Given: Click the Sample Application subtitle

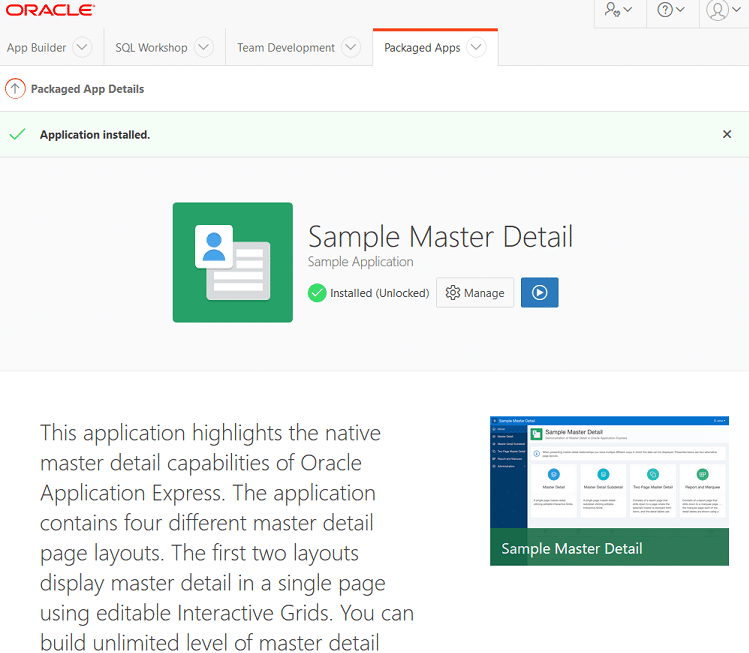Looking at the screenshot, I should coord(360,262).
